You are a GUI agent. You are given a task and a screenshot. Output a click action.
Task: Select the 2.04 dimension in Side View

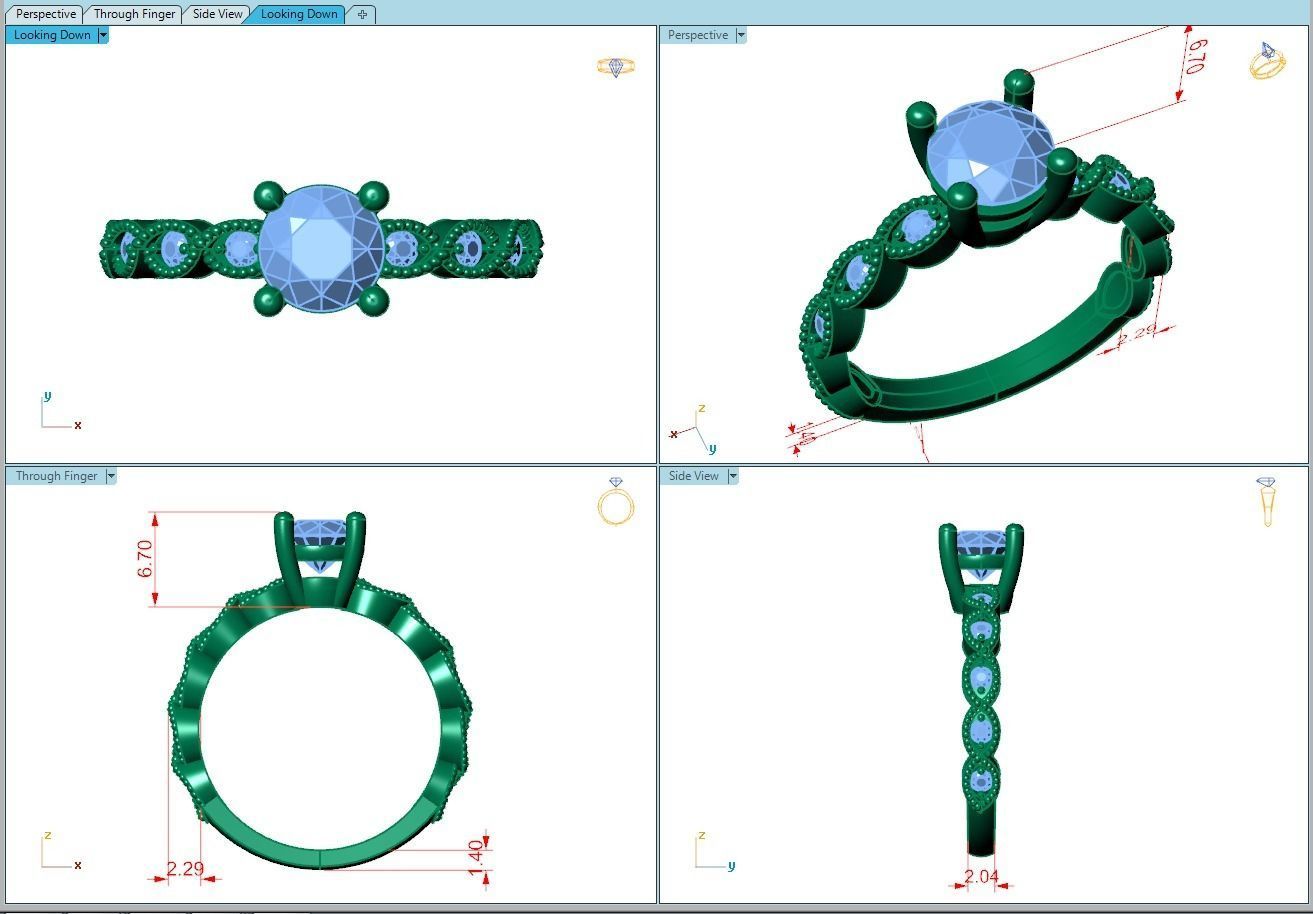click(x=981, y=876)
